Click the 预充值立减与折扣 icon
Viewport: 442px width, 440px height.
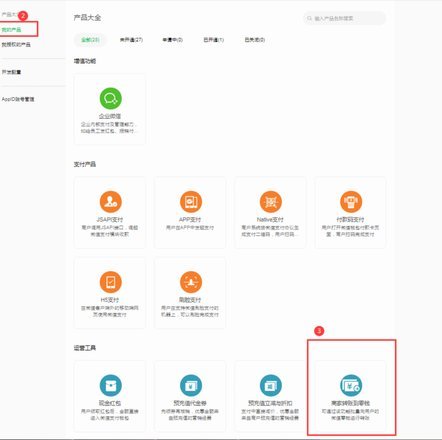271,385
